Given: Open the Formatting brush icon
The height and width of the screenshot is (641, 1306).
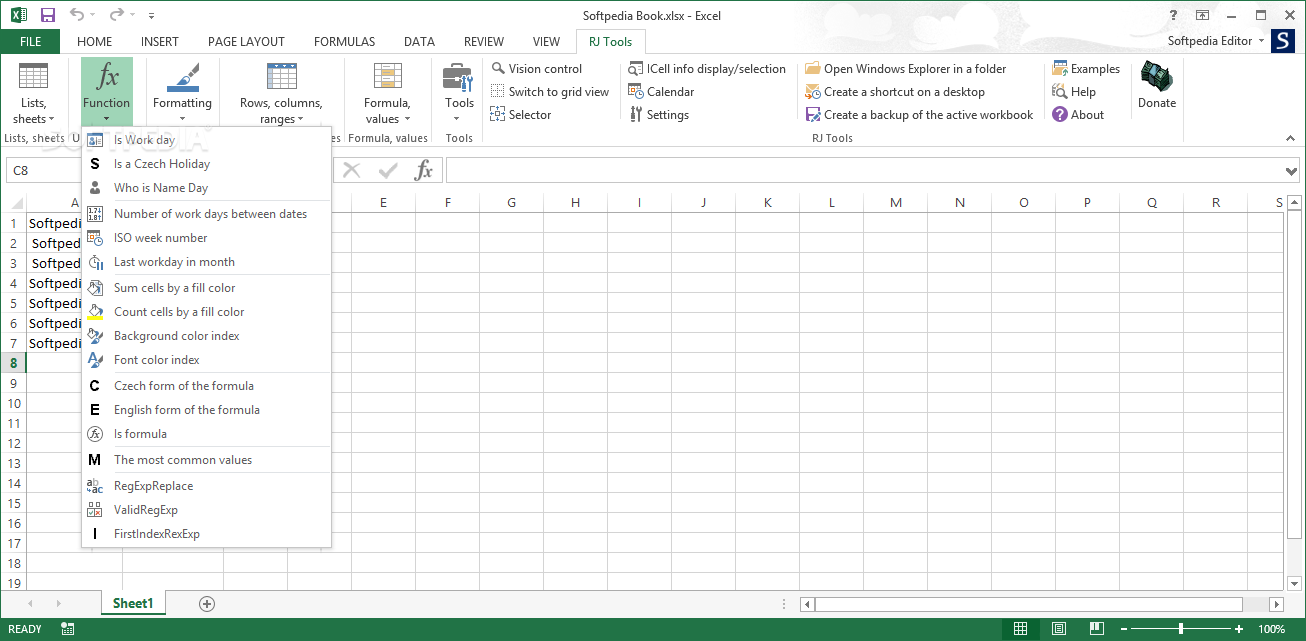Looking at the screenshot, I should point(182,93).
